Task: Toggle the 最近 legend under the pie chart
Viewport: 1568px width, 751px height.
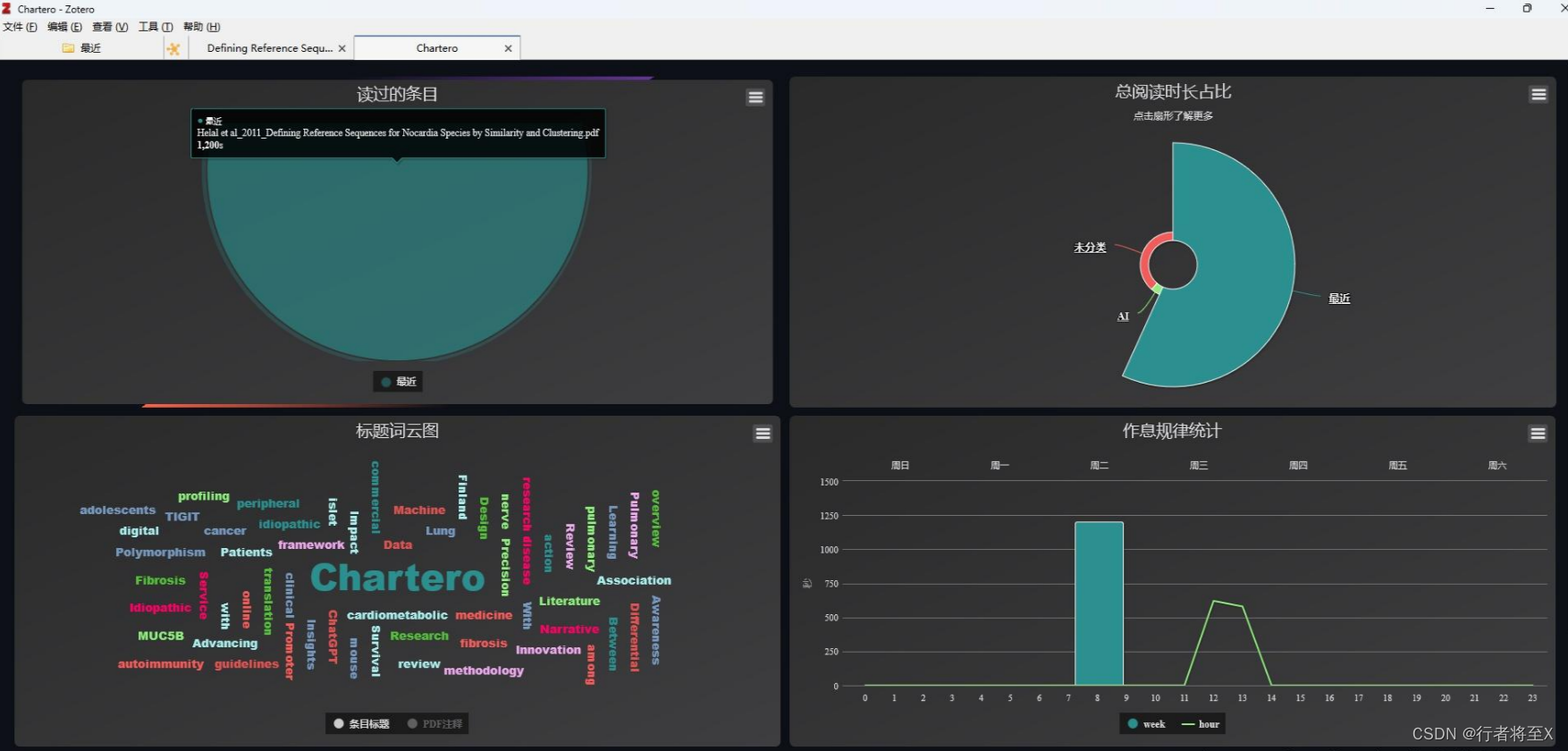Action: [398, 382]
